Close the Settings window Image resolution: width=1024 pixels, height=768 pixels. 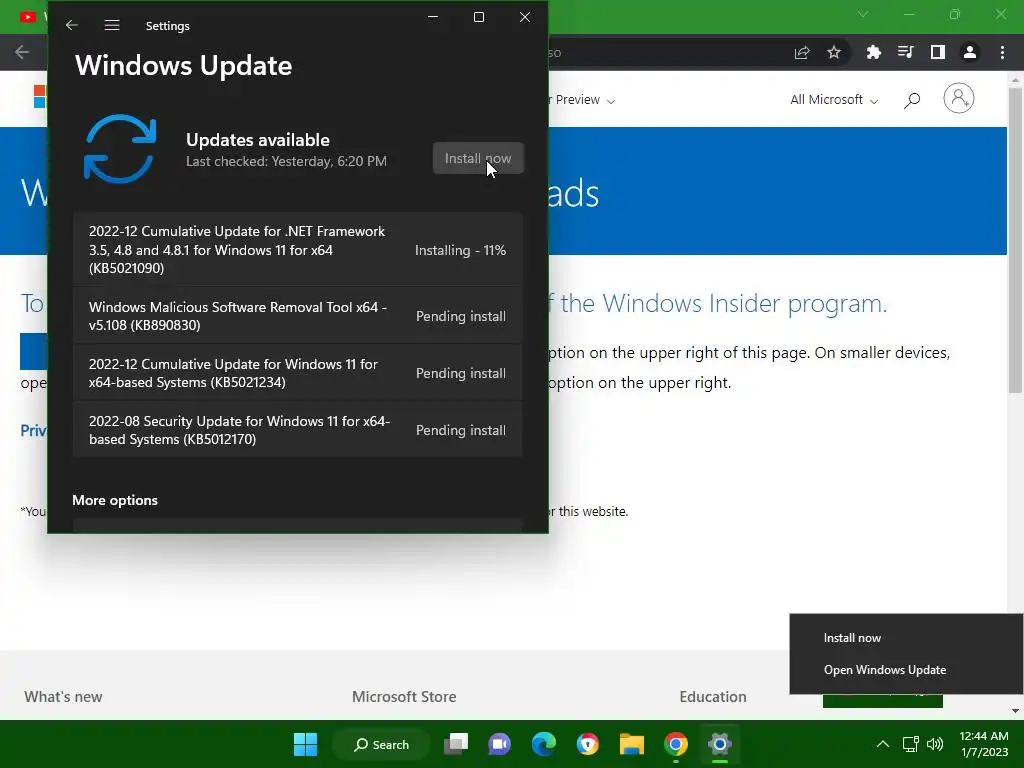[x=524, y=17]
